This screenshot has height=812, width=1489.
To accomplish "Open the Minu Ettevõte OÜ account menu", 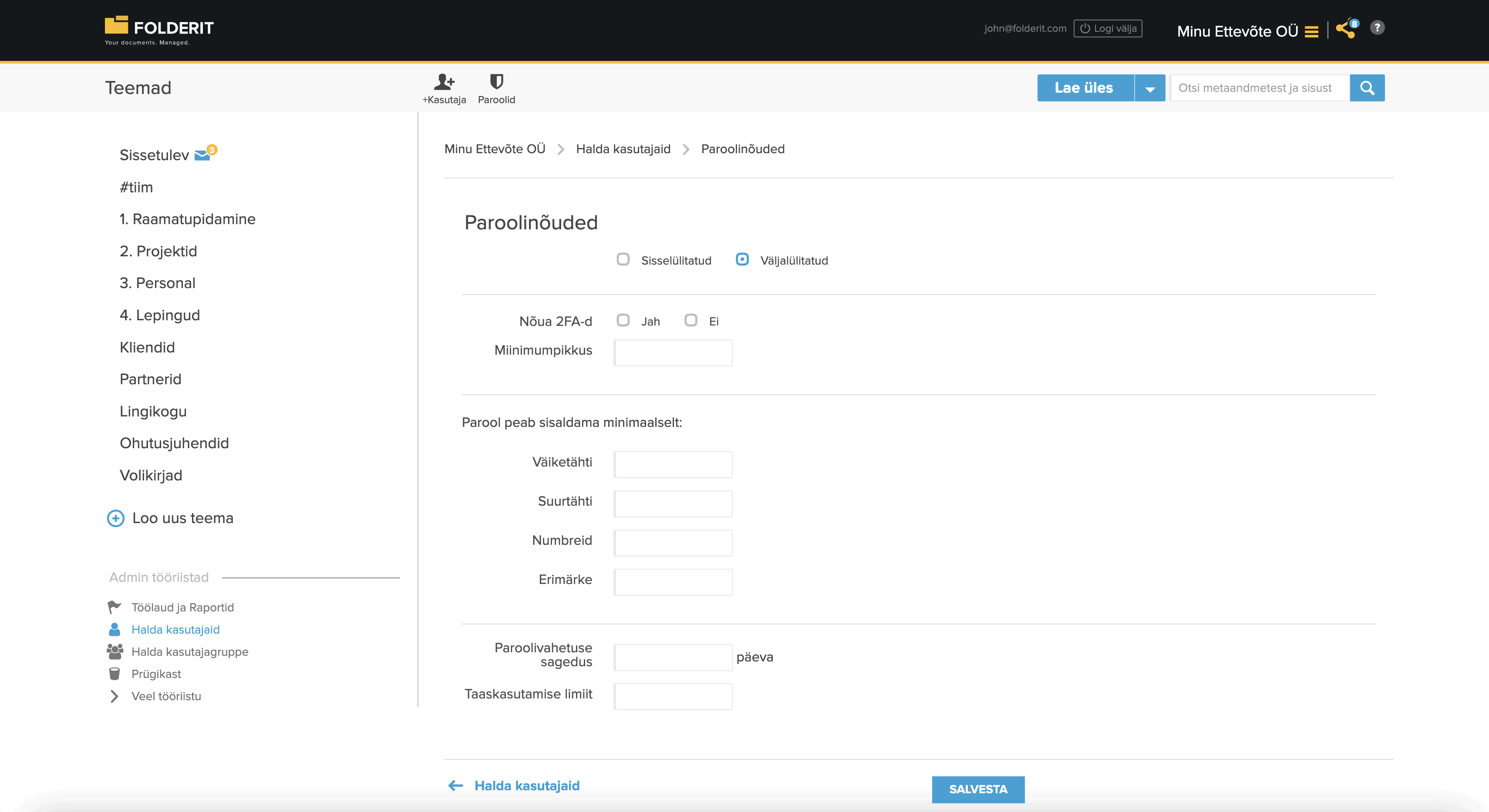I will click(1237, 31).
